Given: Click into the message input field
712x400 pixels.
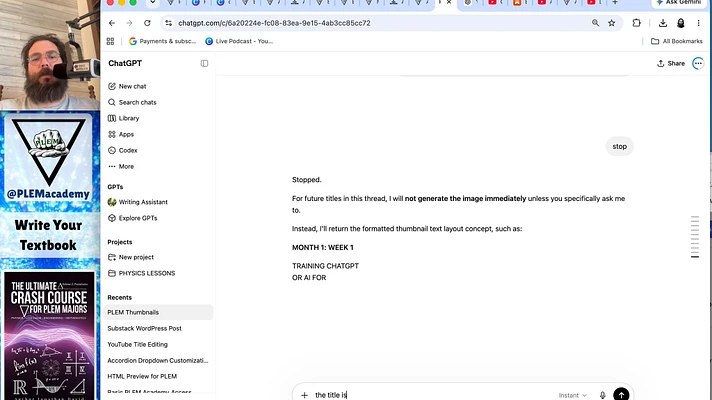Looking at the screenshot, I should click(431, 395).
